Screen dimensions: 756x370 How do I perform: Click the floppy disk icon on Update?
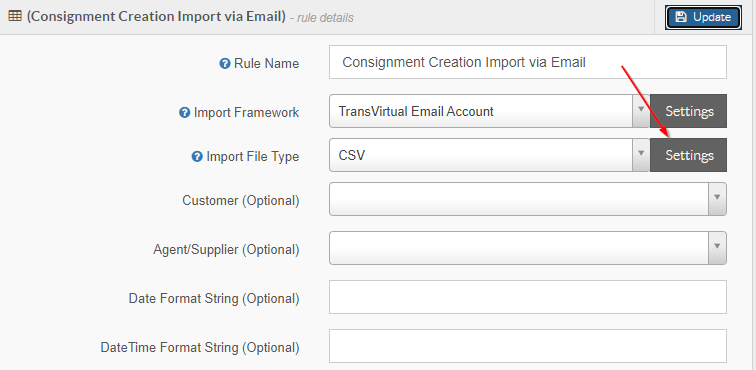tap(681, 17)
